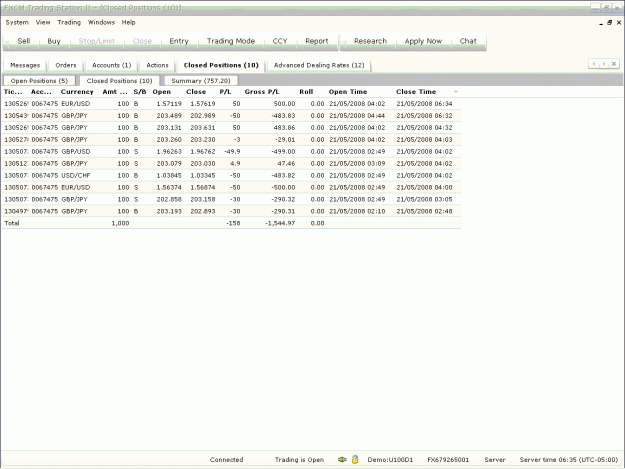Click the close time 21/05/2008 06:34 cell
Image resolution: width=625 pixels, height=469 pixels.
pyautogui.click(x=424, y=104)
